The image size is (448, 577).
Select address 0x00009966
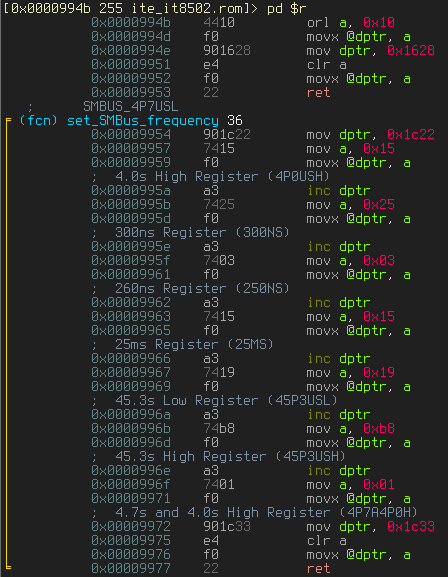point(131,358)
